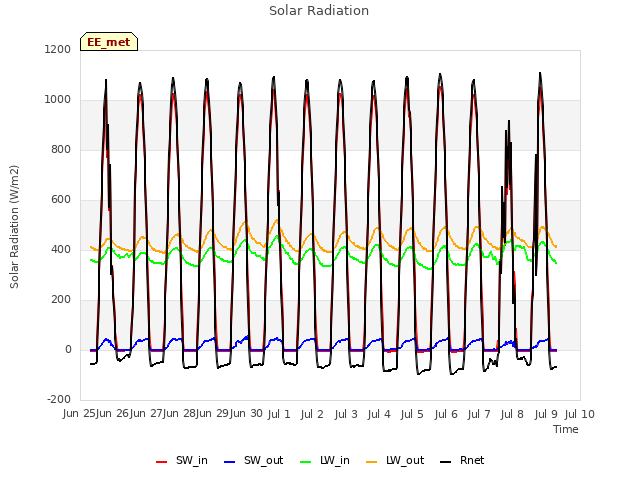The height and width of the screenshot is (480, 640).
Task: Click the Jul 10 x-axis tick label
Action: coord(580,414)
